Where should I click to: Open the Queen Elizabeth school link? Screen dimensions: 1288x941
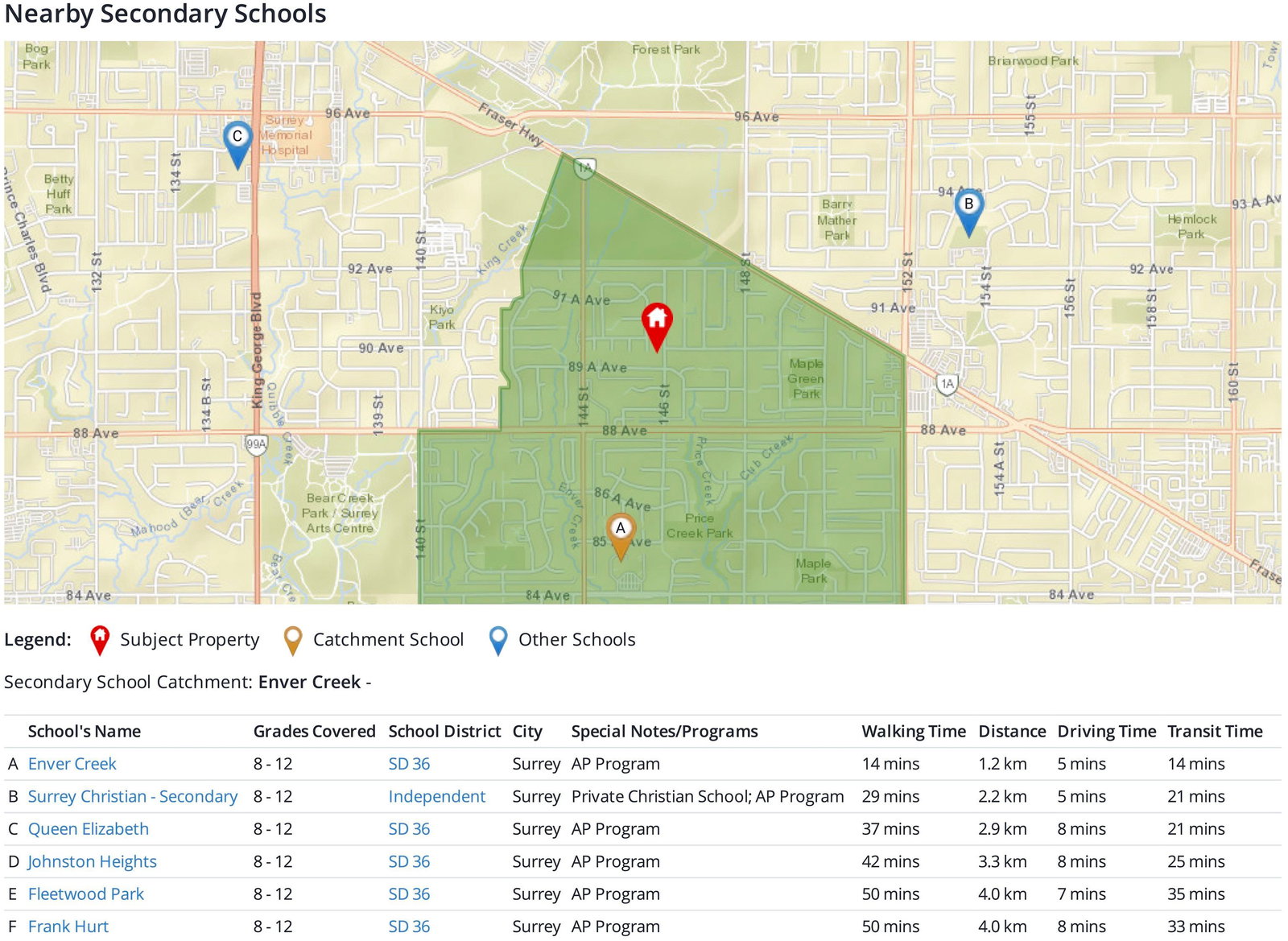tap(89, 829)
